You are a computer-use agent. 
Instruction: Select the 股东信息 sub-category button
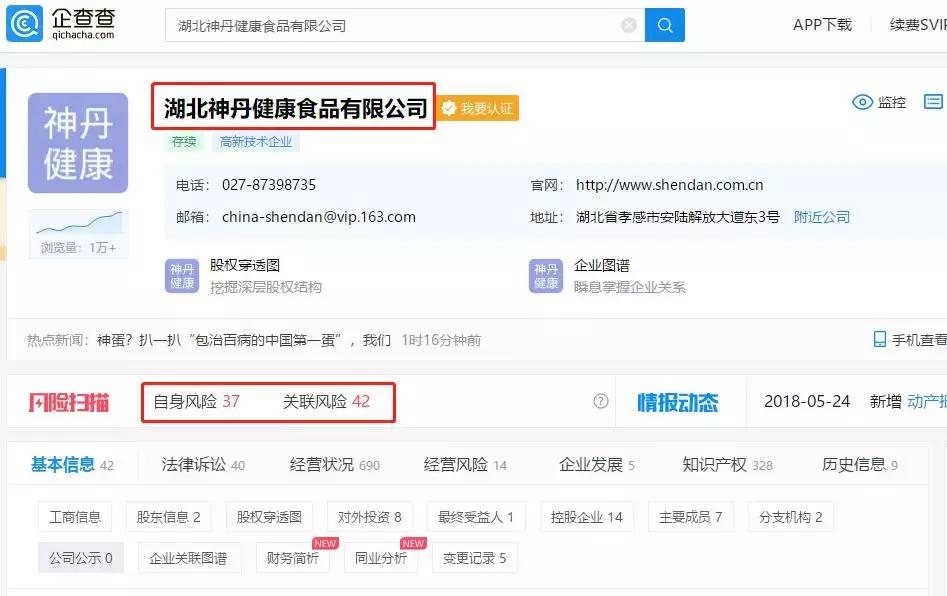click(169, 517)
